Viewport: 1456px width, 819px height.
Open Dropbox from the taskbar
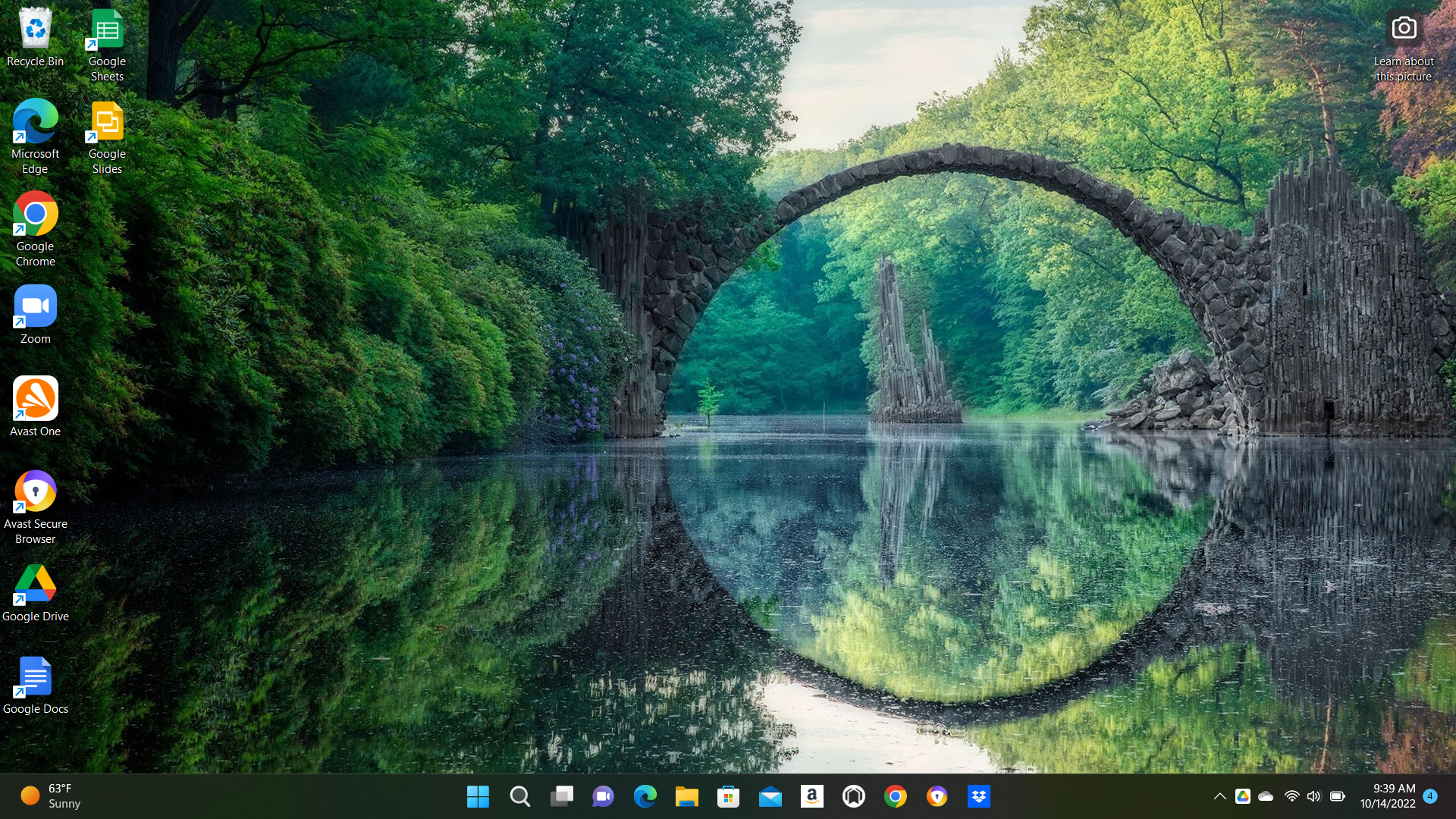click(978, 796)
